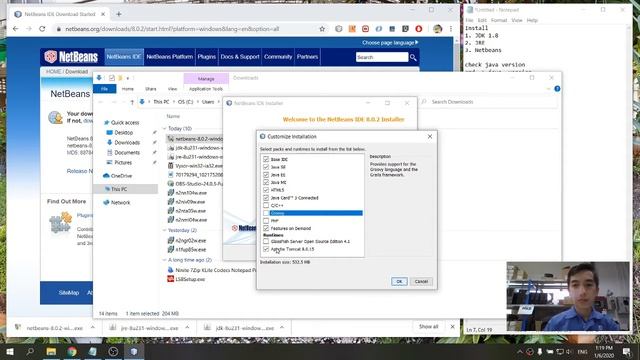The image size is (640, 360).
Task: Uncheck the Java SE pack
Action: click(x=266, y=167)
